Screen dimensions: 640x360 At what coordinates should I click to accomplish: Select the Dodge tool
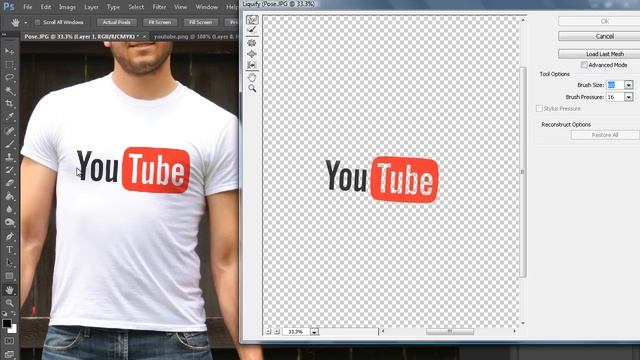pyautogui.click(x=9, y=222)
